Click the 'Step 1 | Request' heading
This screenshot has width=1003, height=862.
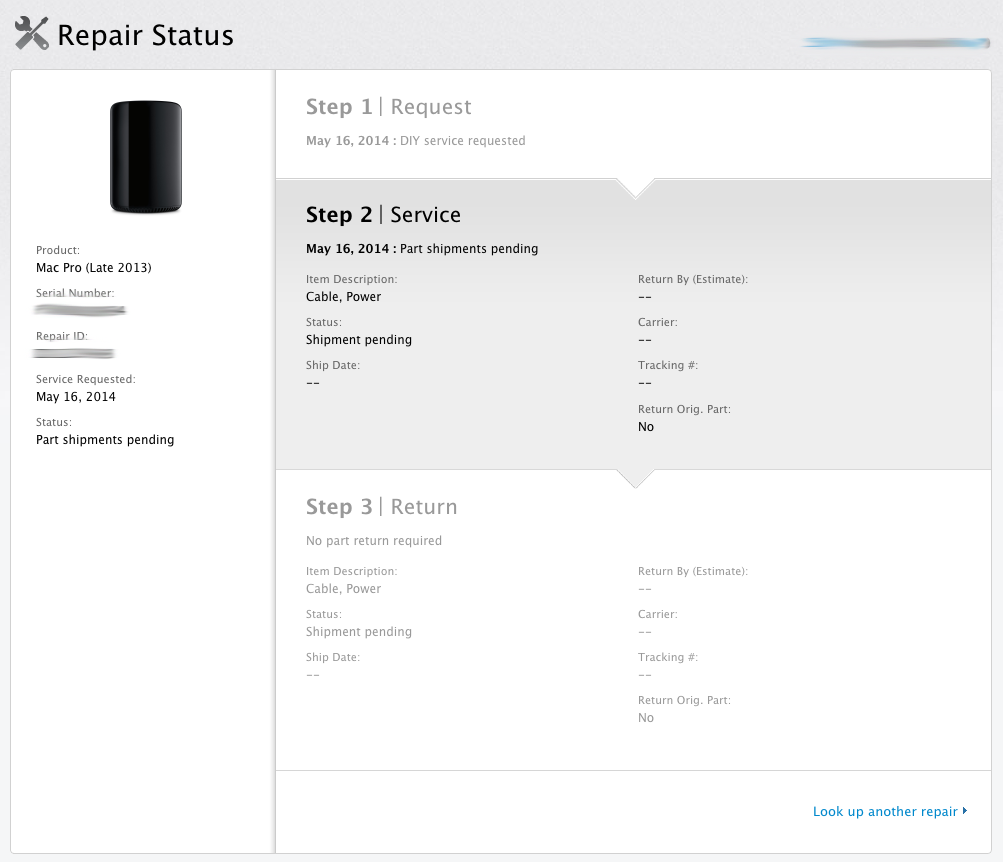(x=388, y=107)
